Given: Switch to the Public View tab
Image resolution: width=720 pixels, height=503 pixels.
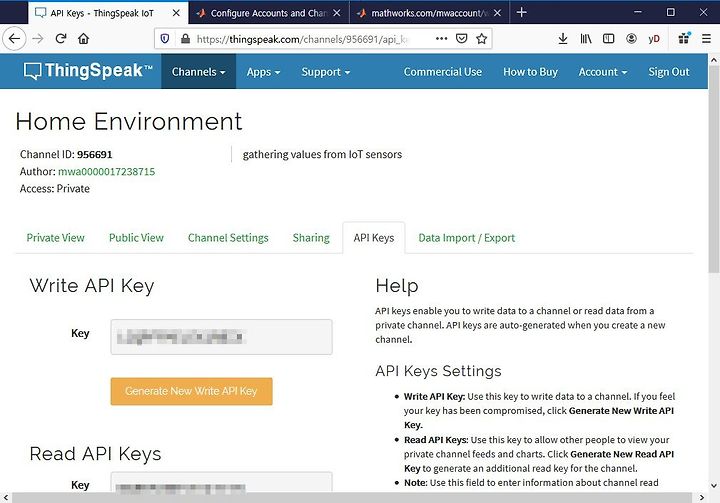Looking at the screenshot, I should click(136, 237).
